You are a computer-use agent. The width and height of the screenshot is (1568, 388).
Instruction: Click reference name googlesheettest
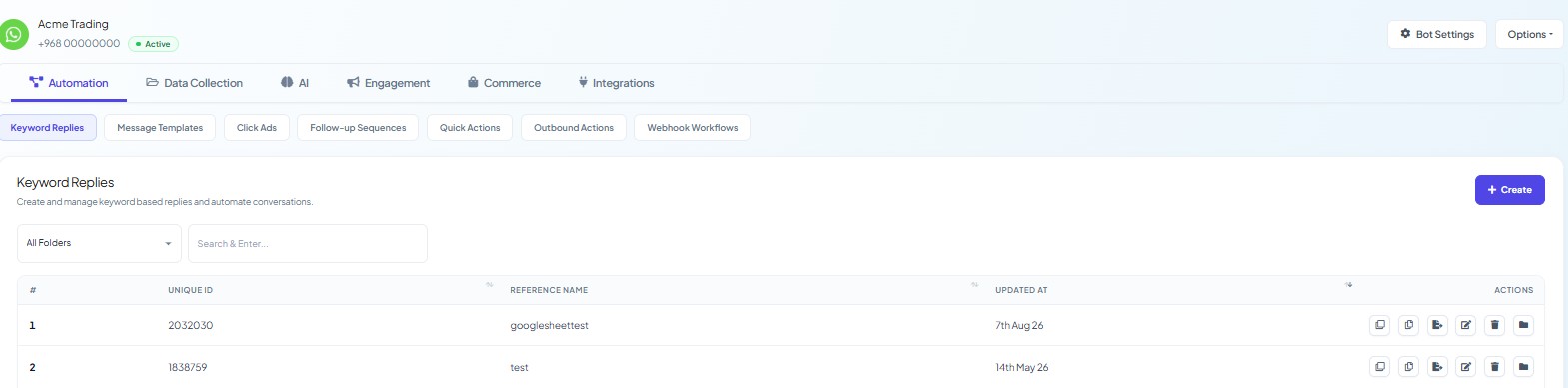(549, 326)
